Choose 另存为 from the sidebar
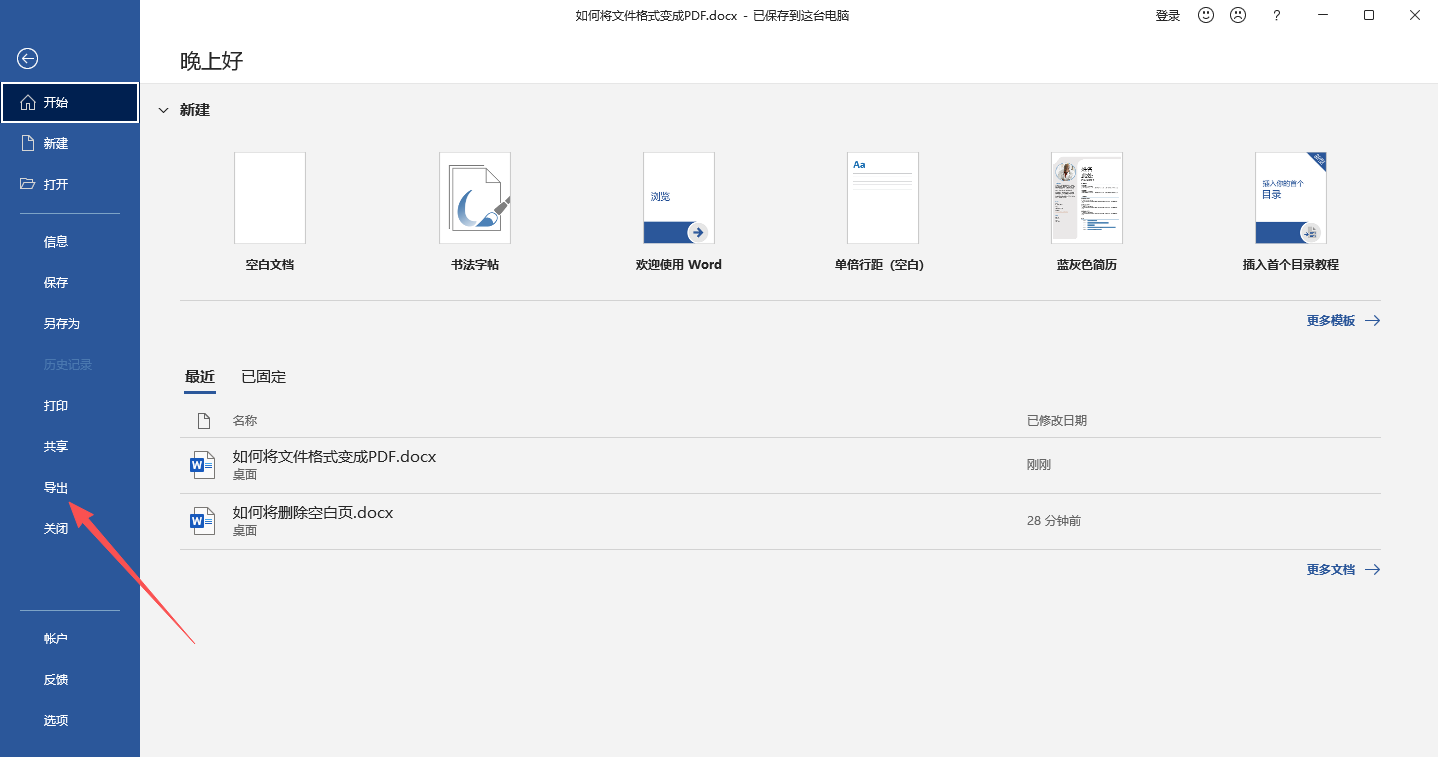The image size is (1438, 757). click(x=61, y=323)
